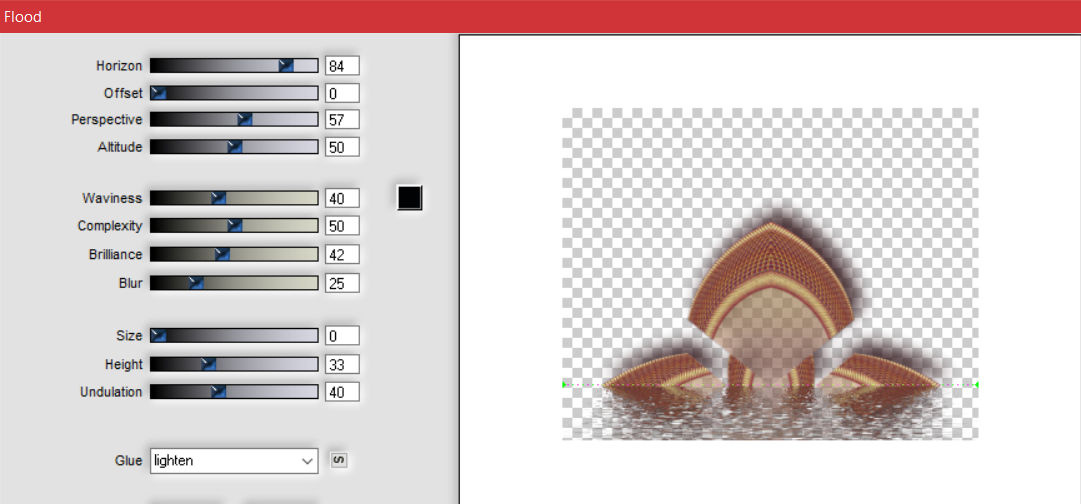Open the Glue mode dropdown

[234, 461]
